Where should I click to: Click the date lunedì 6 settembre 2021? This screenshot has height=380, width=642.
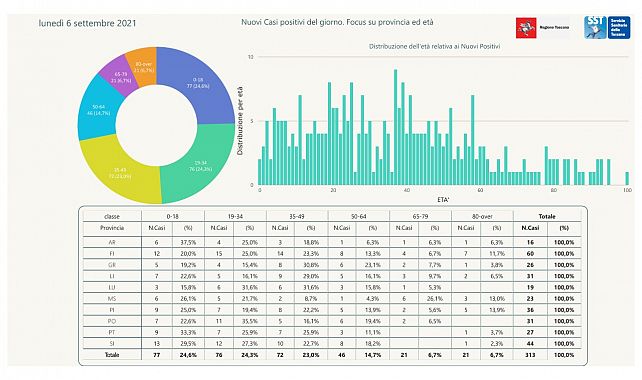pos(87,23)
